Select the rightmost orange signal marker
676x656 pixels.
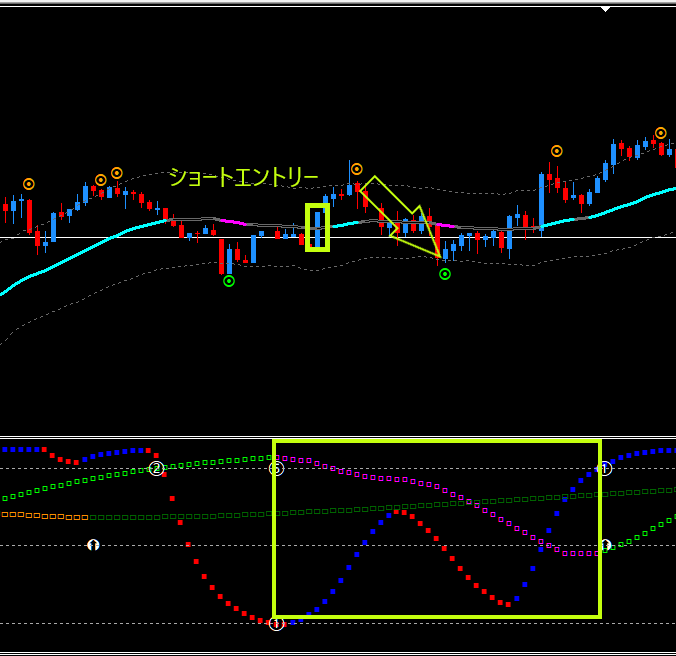coord(660,133)
